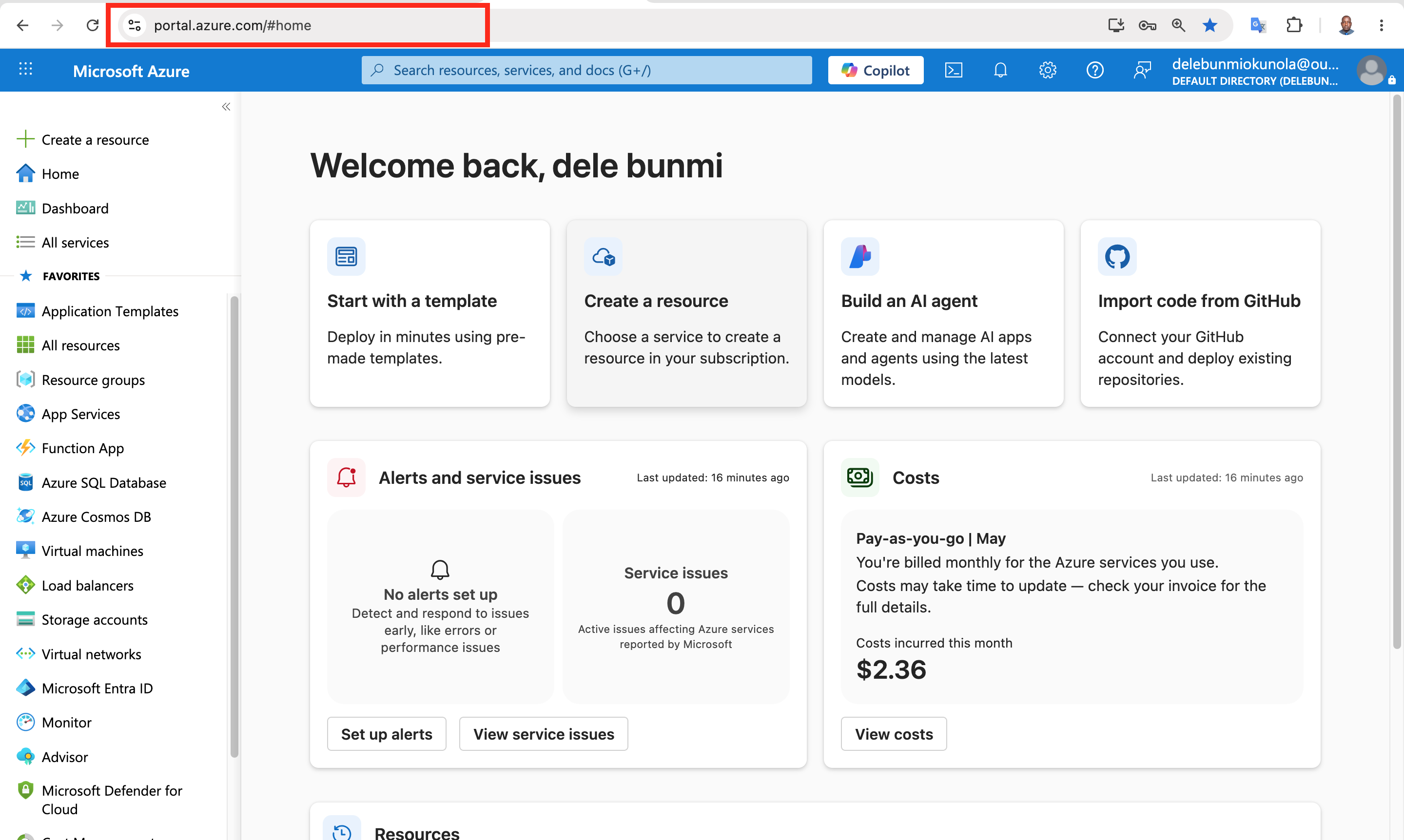This screenshot has height=840, width=1404.
Task: Click the Import code from GitHub title
Action: coord(1199,301)
